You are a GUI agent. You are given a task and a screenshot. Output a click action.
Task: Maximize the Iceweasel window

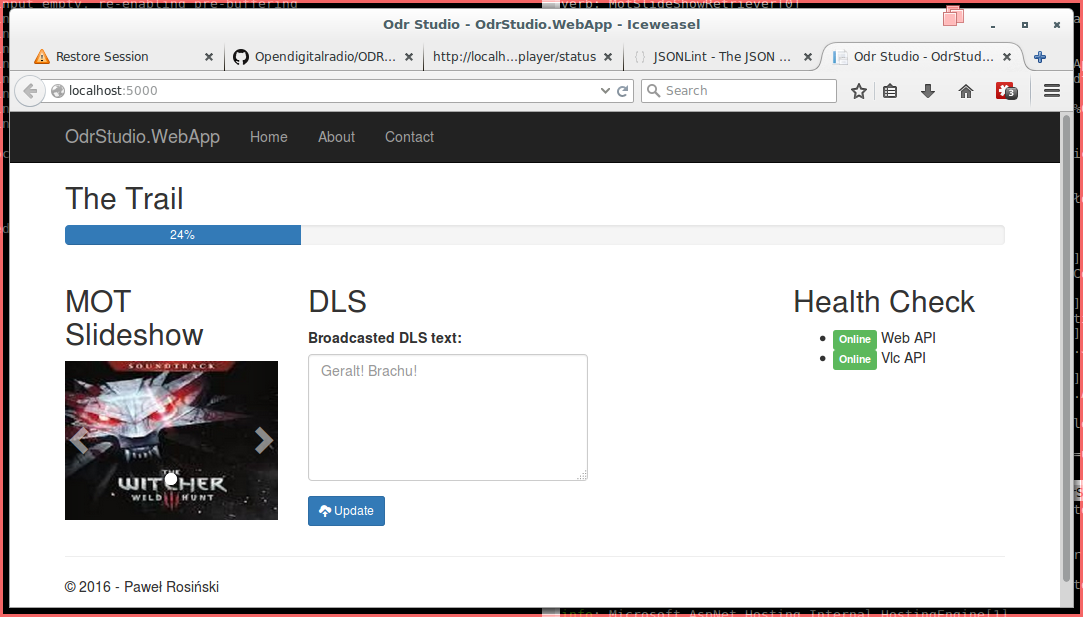1025,25
